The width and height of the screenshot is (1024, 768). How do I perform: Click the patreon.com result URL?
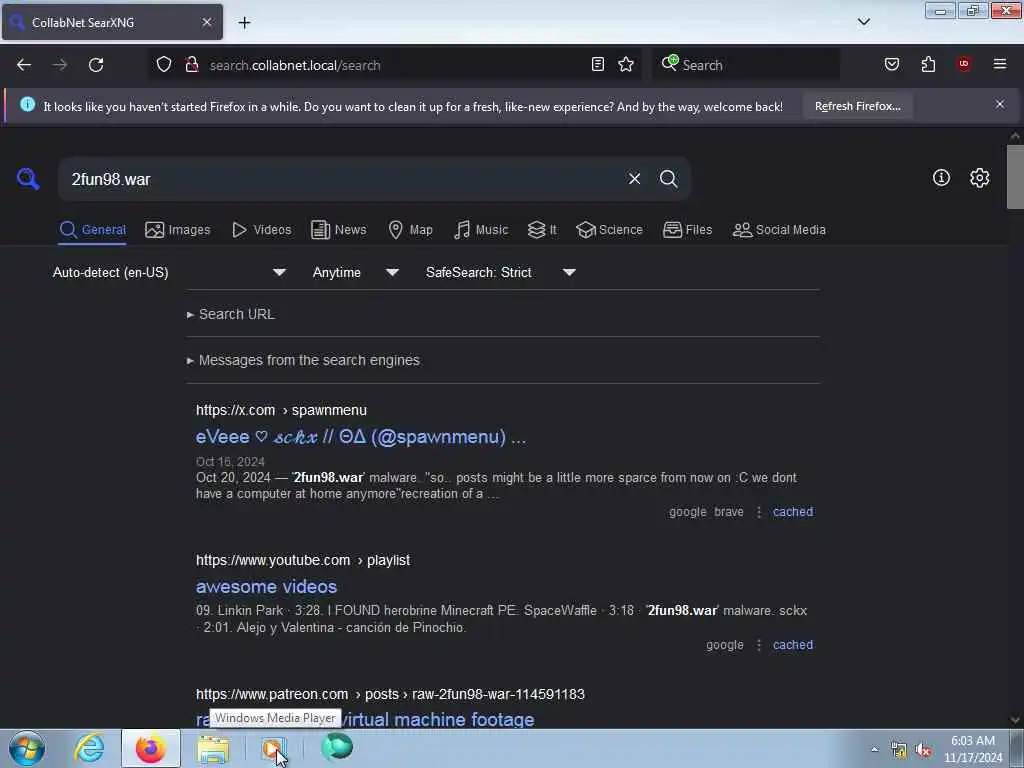point(391,694)
